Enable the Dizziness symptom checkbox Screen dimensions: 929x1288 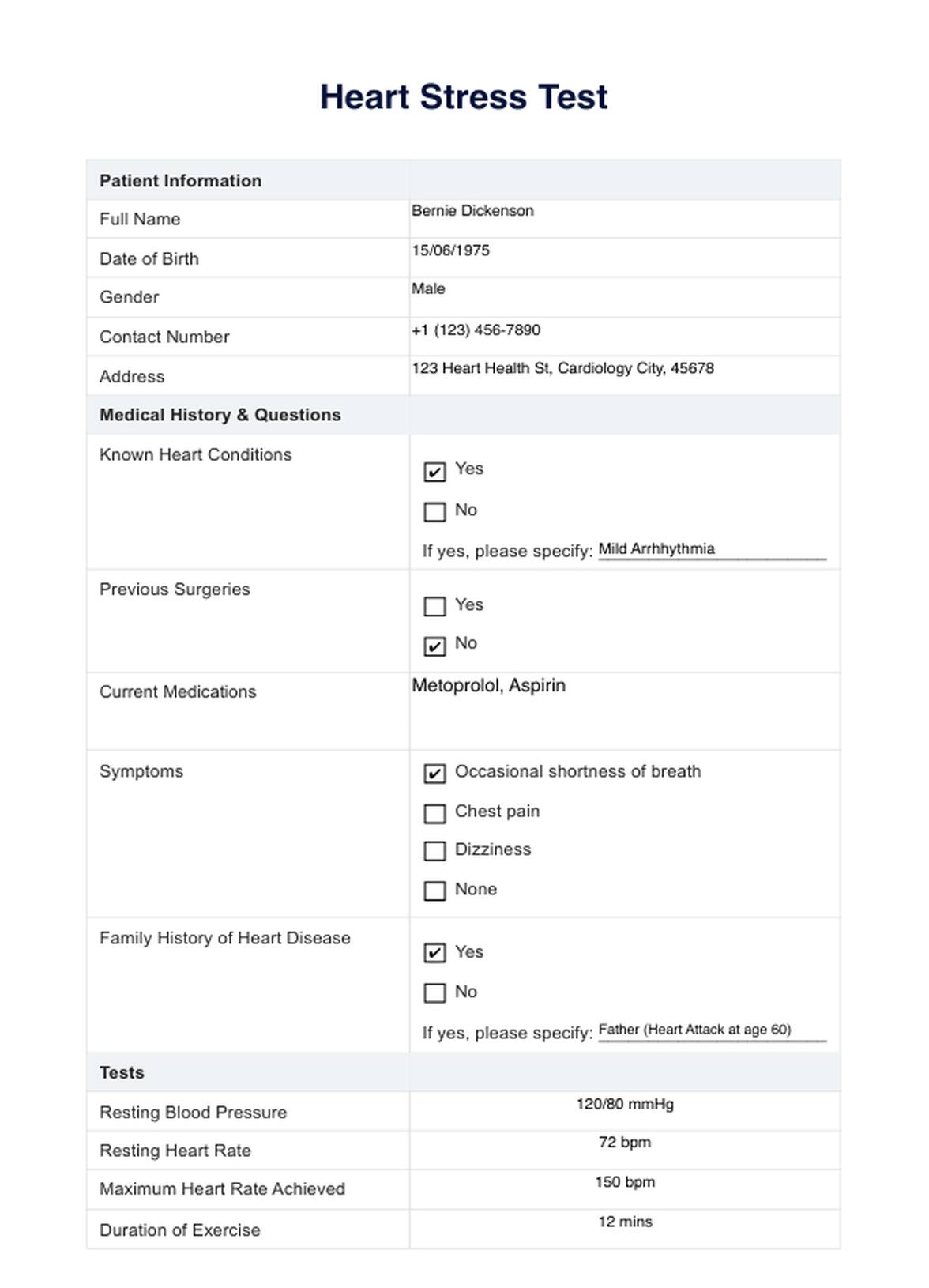[434, 851]
